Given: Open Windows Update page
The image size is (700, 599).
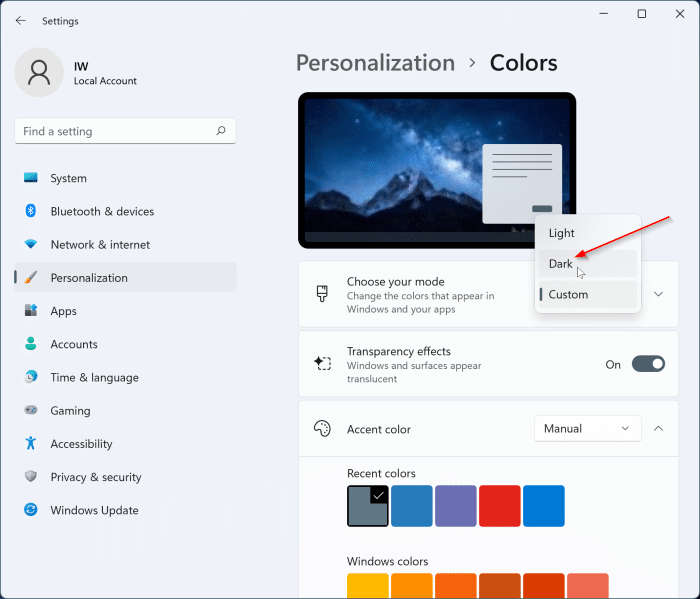Looking at the screenshot, I should point(125,510).
